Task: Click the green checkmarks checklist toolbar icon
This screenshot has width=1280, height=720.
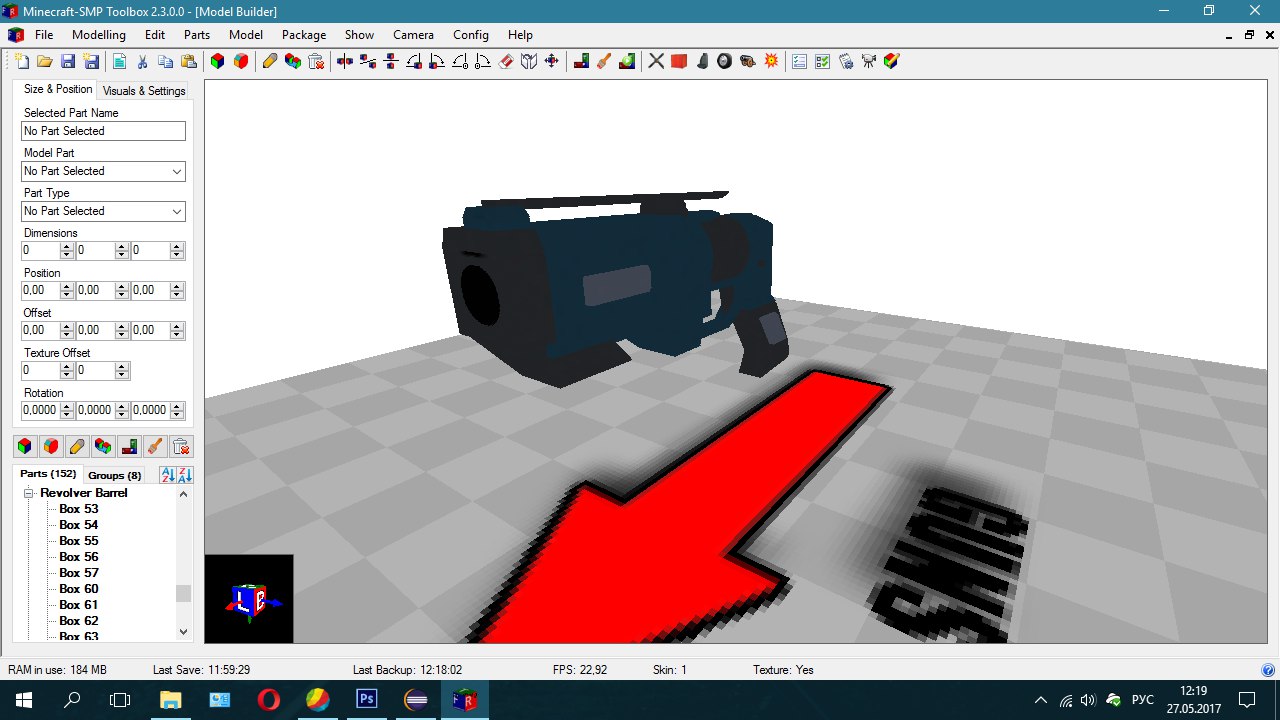Action: click(x=822, y=61)
